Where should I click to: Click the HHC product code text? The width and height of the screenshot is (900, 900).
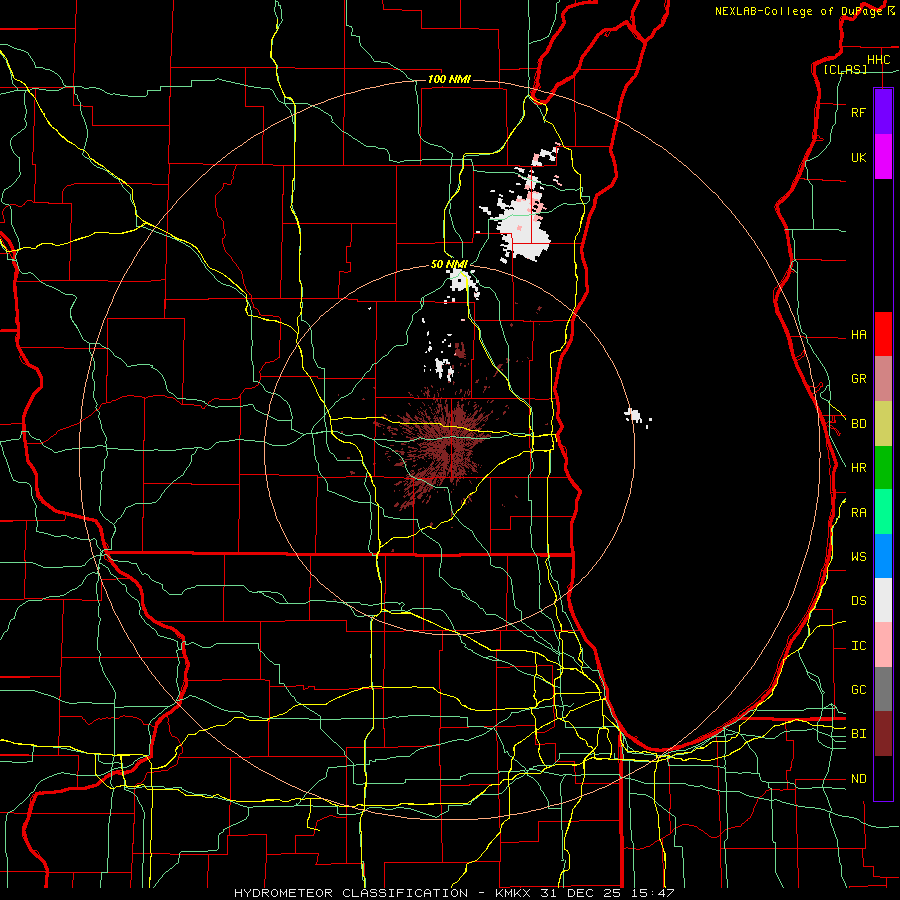click(x=878, y=60)
